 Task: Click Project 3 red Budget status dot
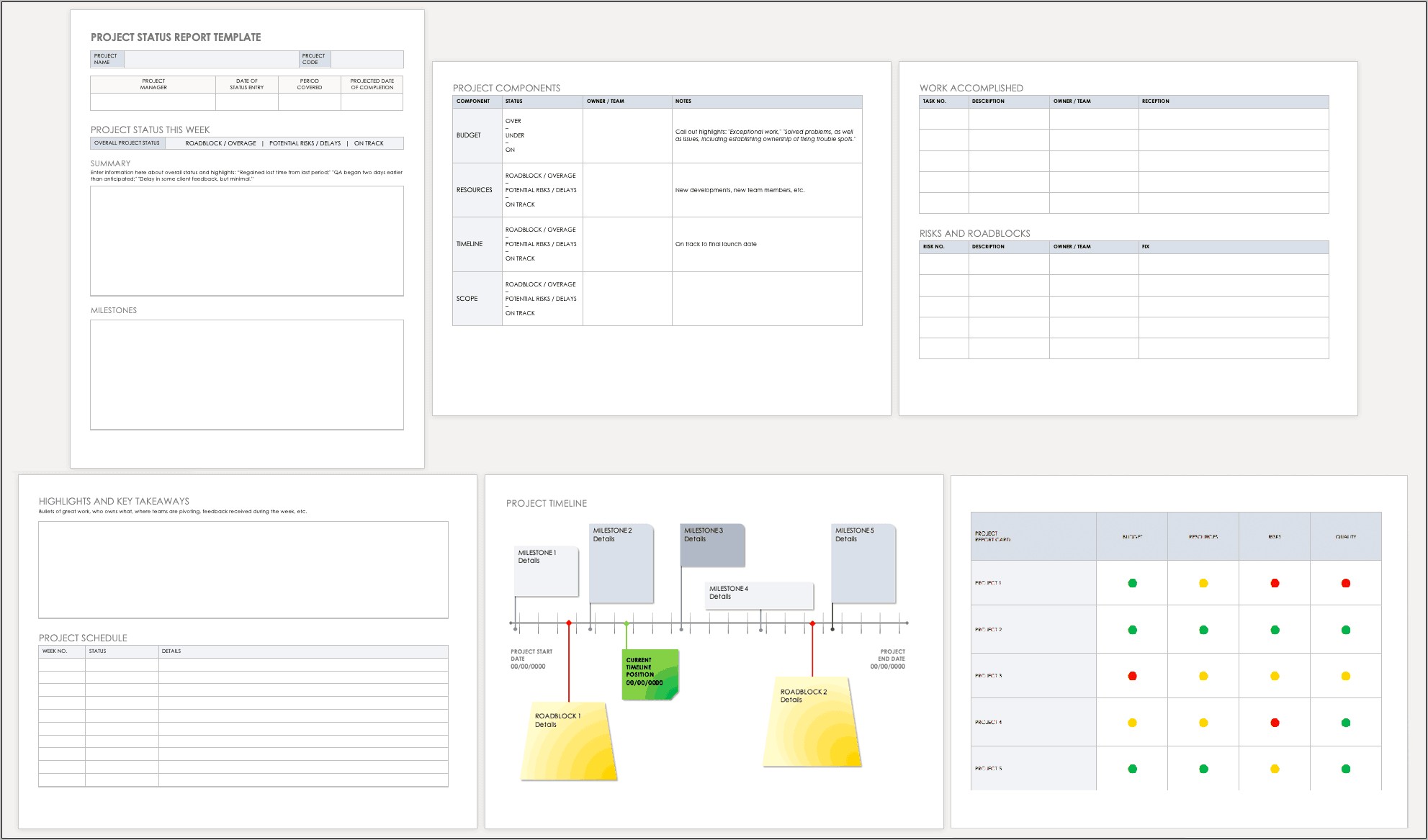1132,676
